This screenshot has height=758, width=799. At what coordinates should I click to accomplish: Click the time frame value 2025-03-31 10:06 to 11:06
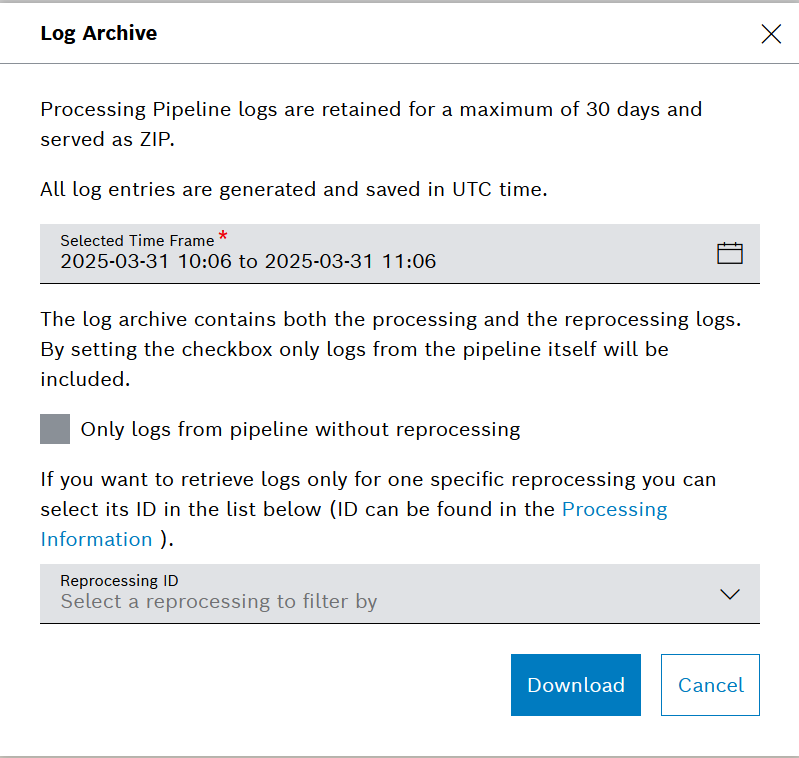[248, 262]
